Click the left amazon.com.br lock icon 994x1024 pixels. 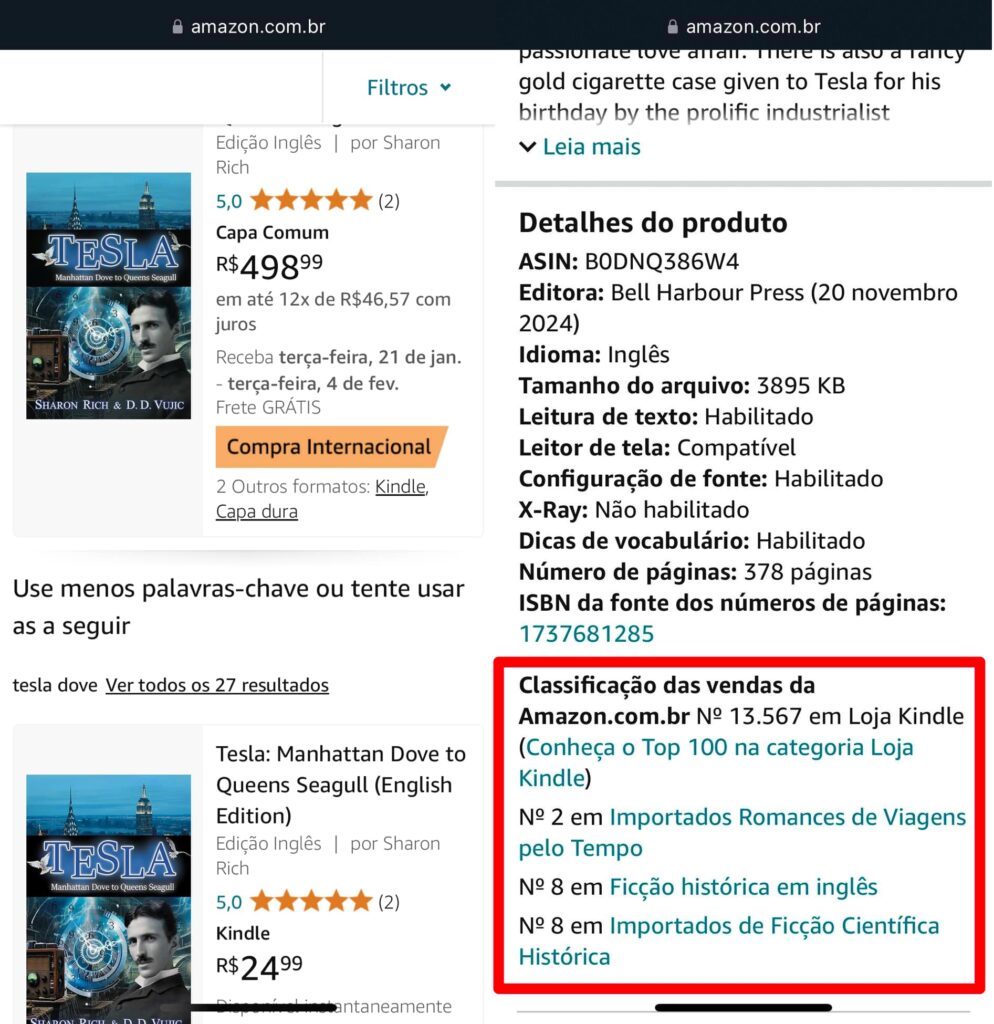tap(177, 27)
